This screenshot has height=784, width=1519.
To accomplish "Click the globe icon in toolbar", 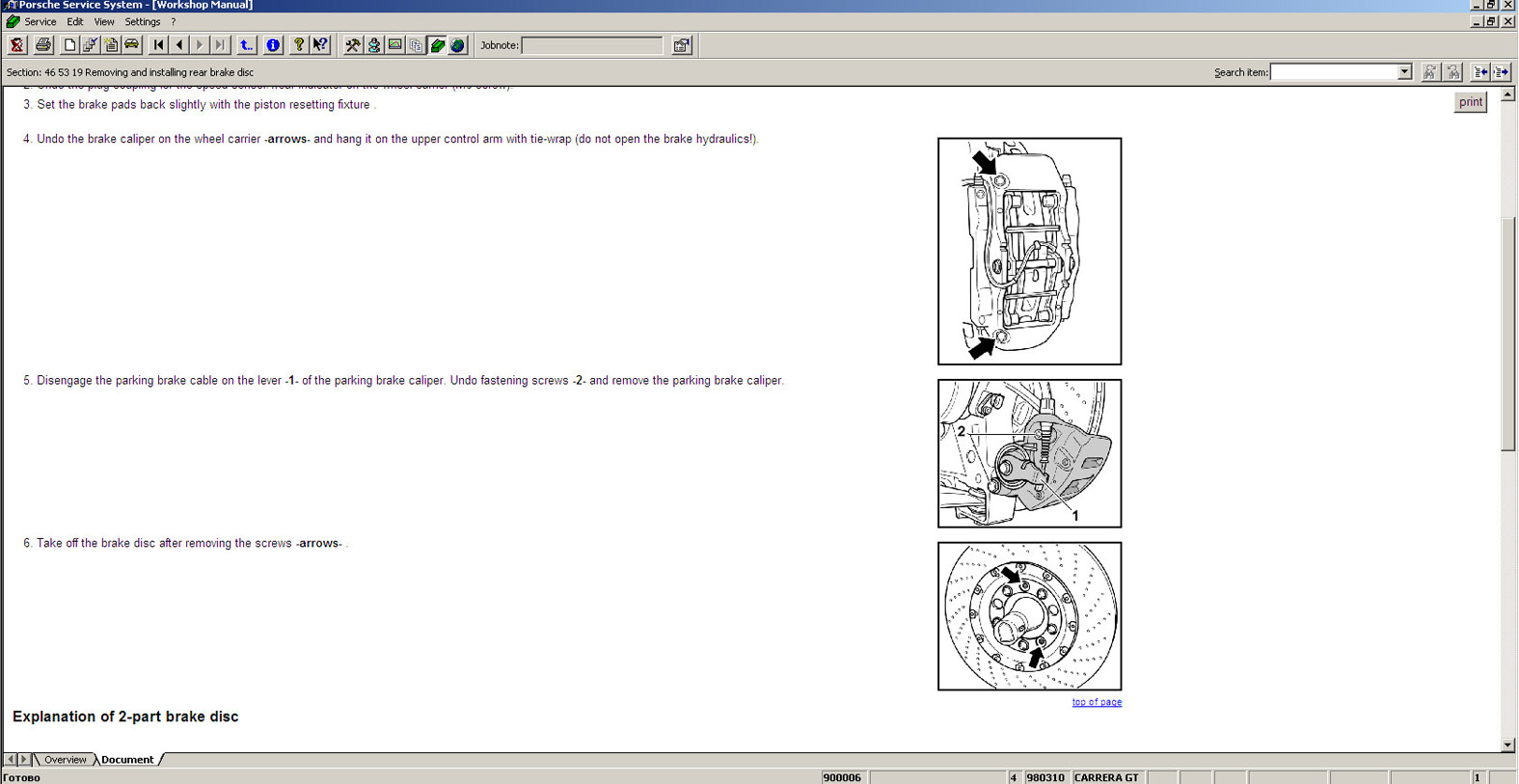I will click(x=458, y=45).
